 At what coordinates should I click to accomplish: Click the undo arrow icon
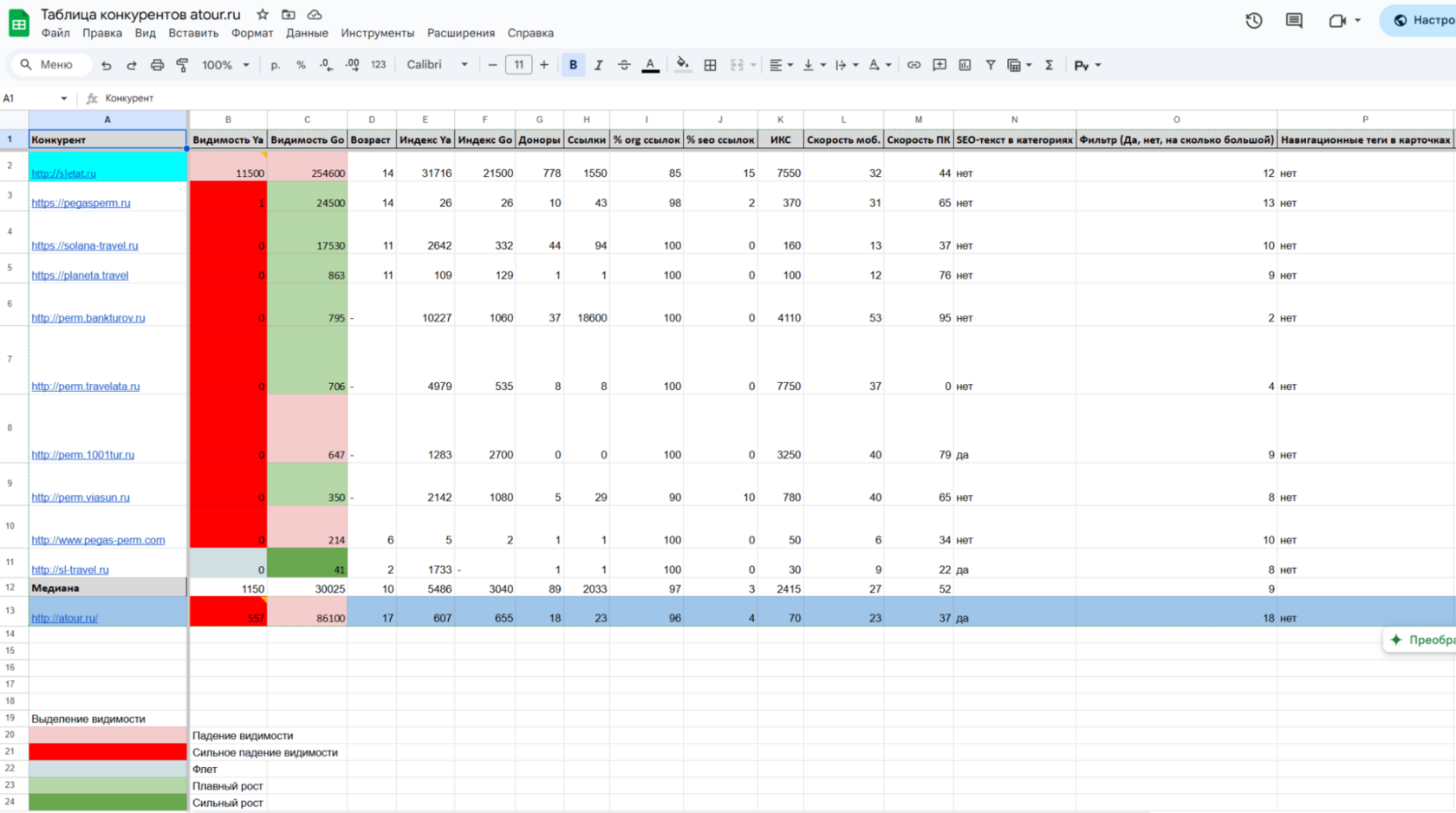pyautogui.click(x=106, y=65)
